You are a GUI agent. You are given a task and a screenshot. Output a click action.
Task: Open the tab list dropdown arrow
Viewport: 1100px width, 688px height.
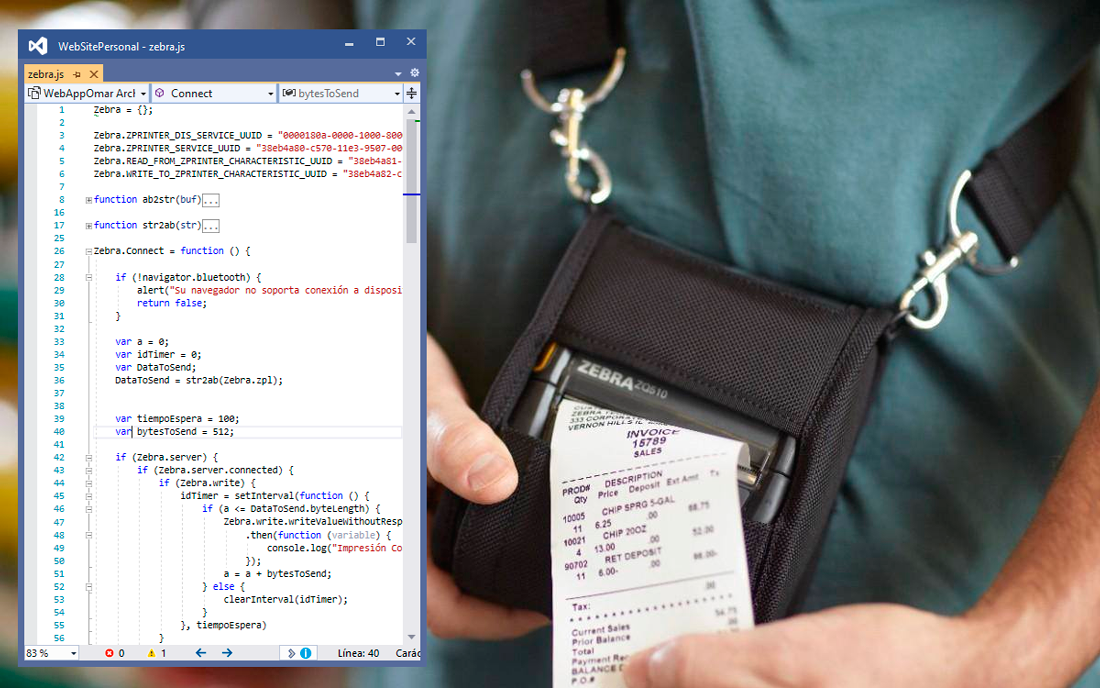click(x=398, y=74)
